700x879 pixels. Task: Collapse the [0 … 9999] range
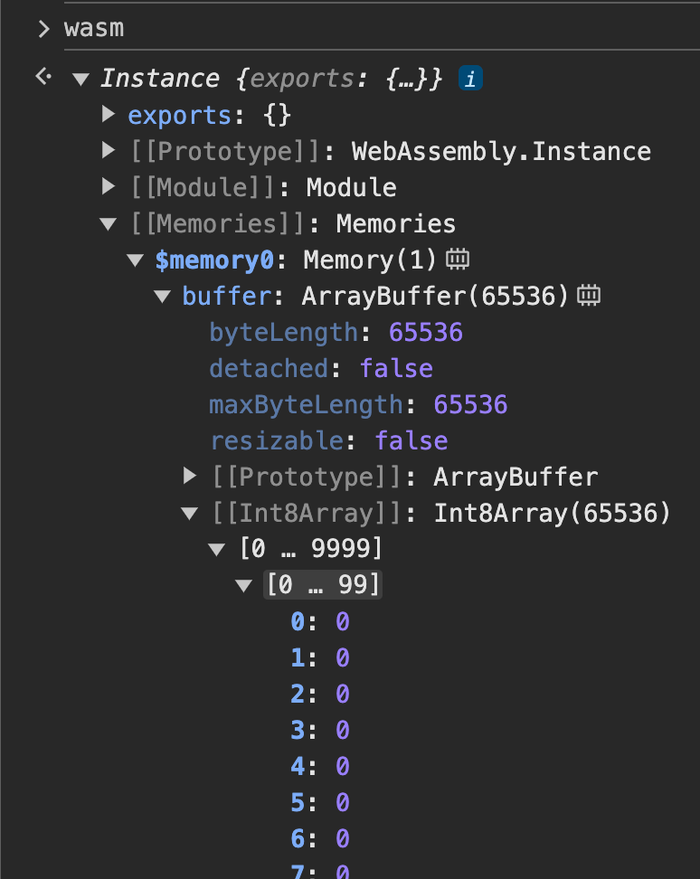[x=216, y=549]
